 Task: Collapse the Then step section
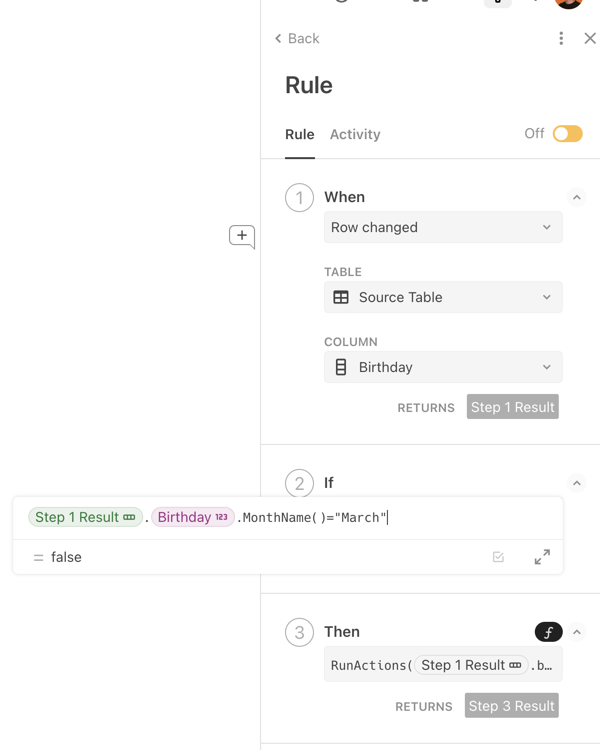coord(577,632)
